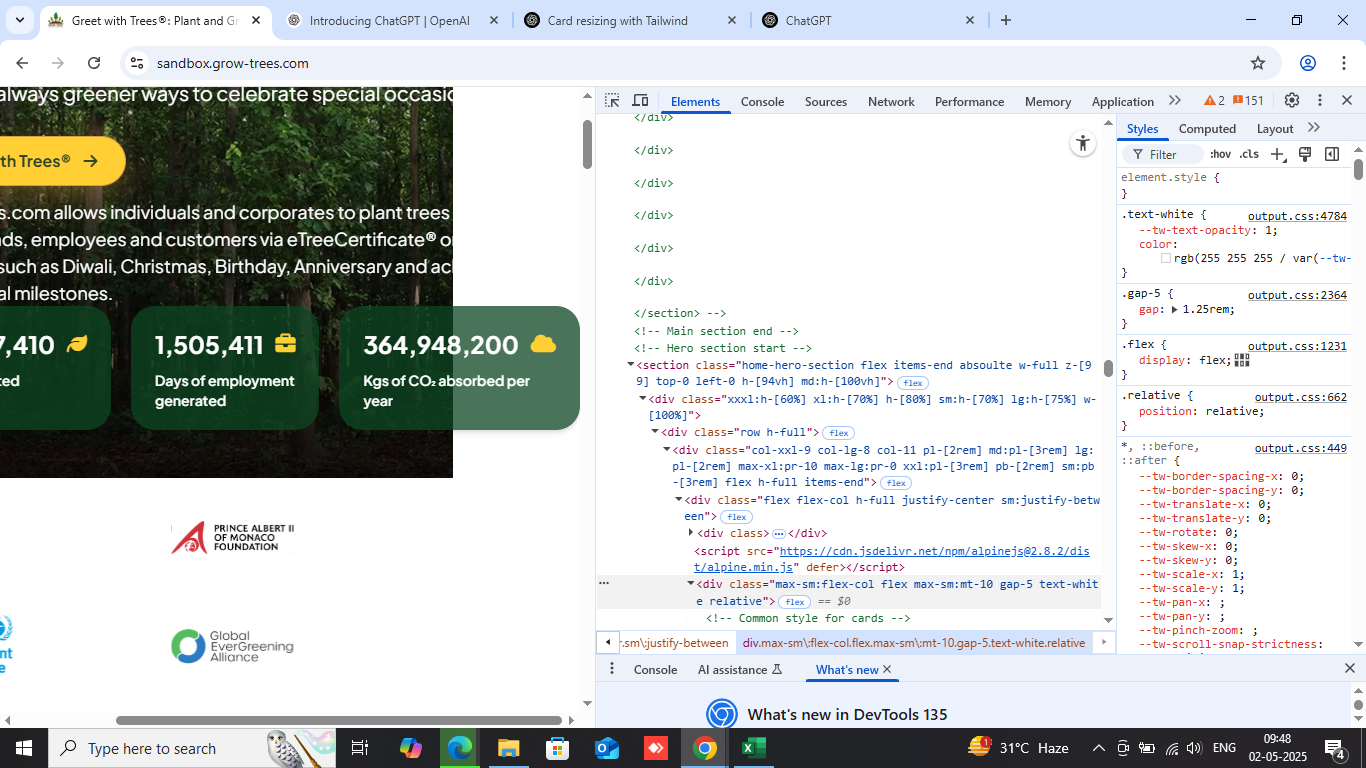Click the New Style Rule plus icon
Viewport: 1366px width, 768px height.
click(1277, 154)
